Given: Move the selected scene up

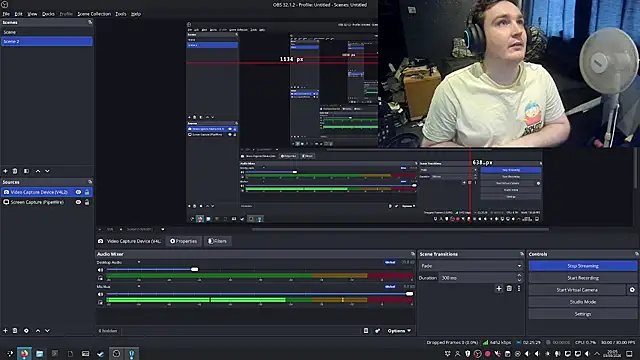Looking at the screenshot, I should (38, 171).
